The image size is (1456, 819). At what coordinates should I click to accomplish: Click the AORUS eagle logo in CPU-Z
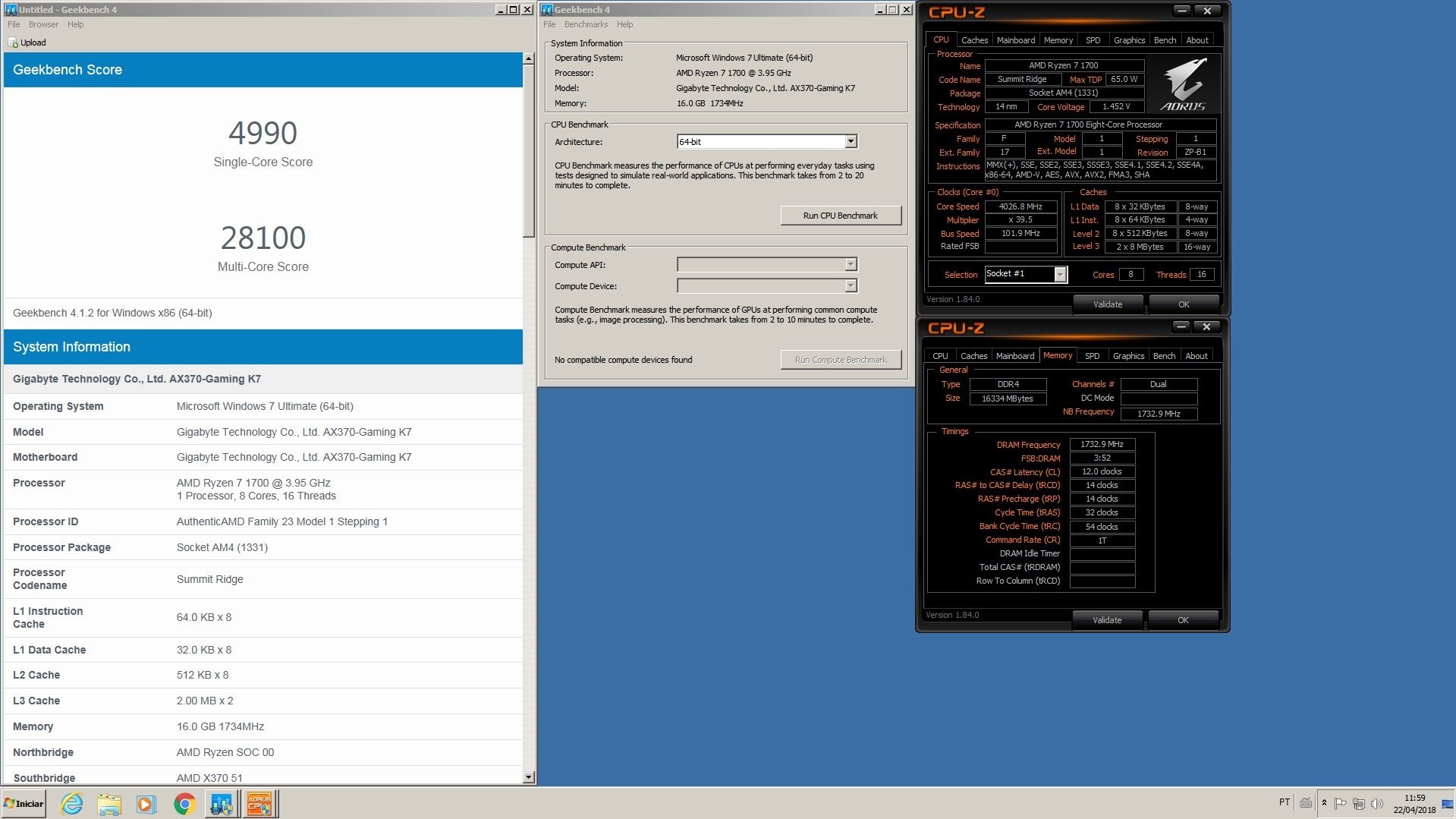click(x=1184, y=83)
